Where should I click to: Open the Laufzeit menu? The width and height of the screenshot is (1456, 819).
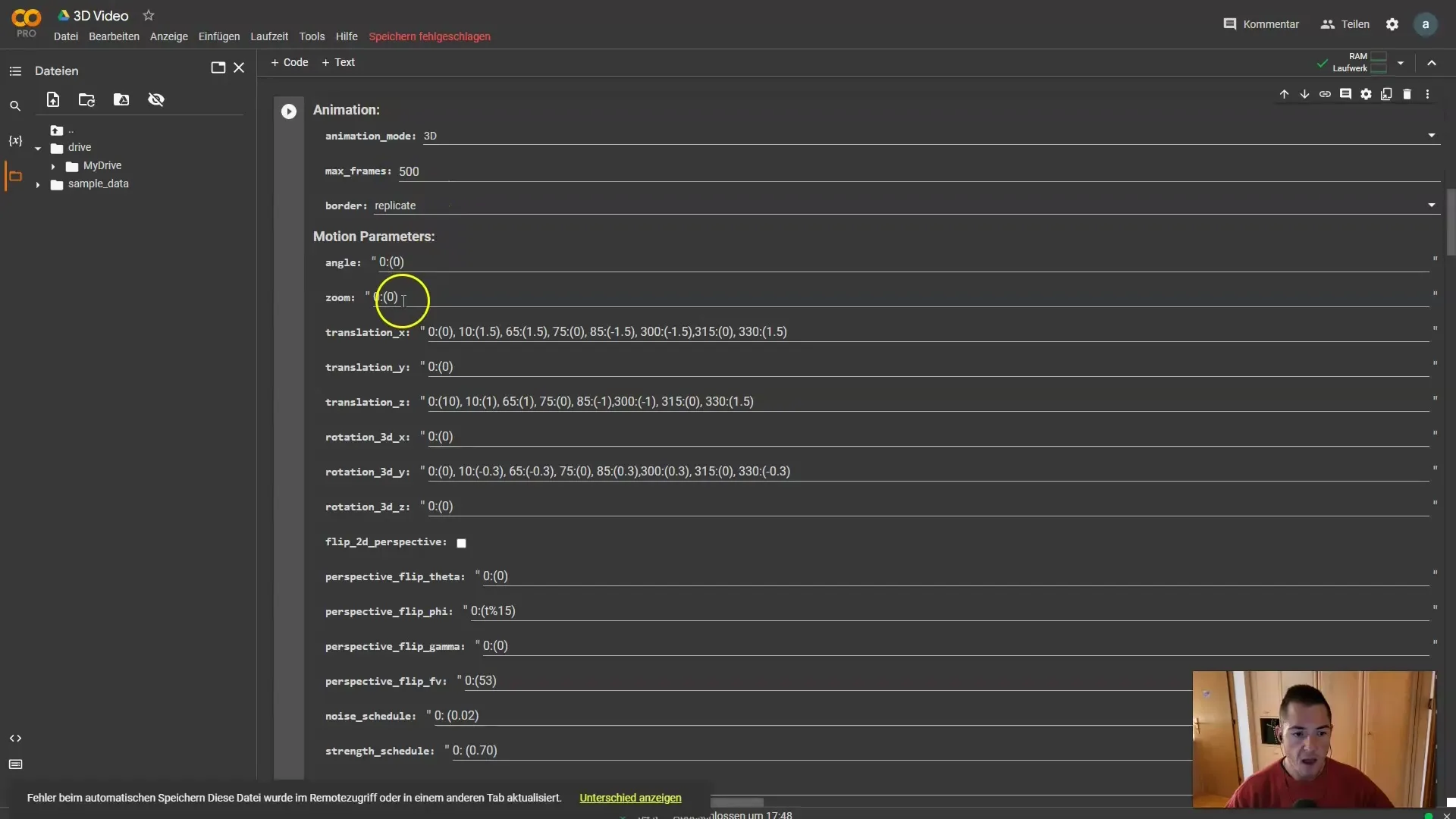269,36
